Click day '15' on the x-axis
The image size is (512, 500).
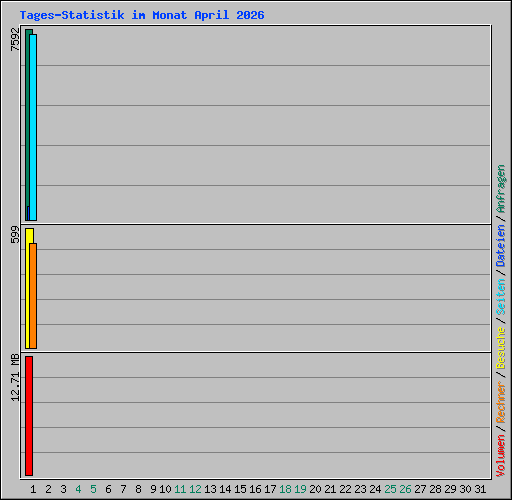pos(240,489)
